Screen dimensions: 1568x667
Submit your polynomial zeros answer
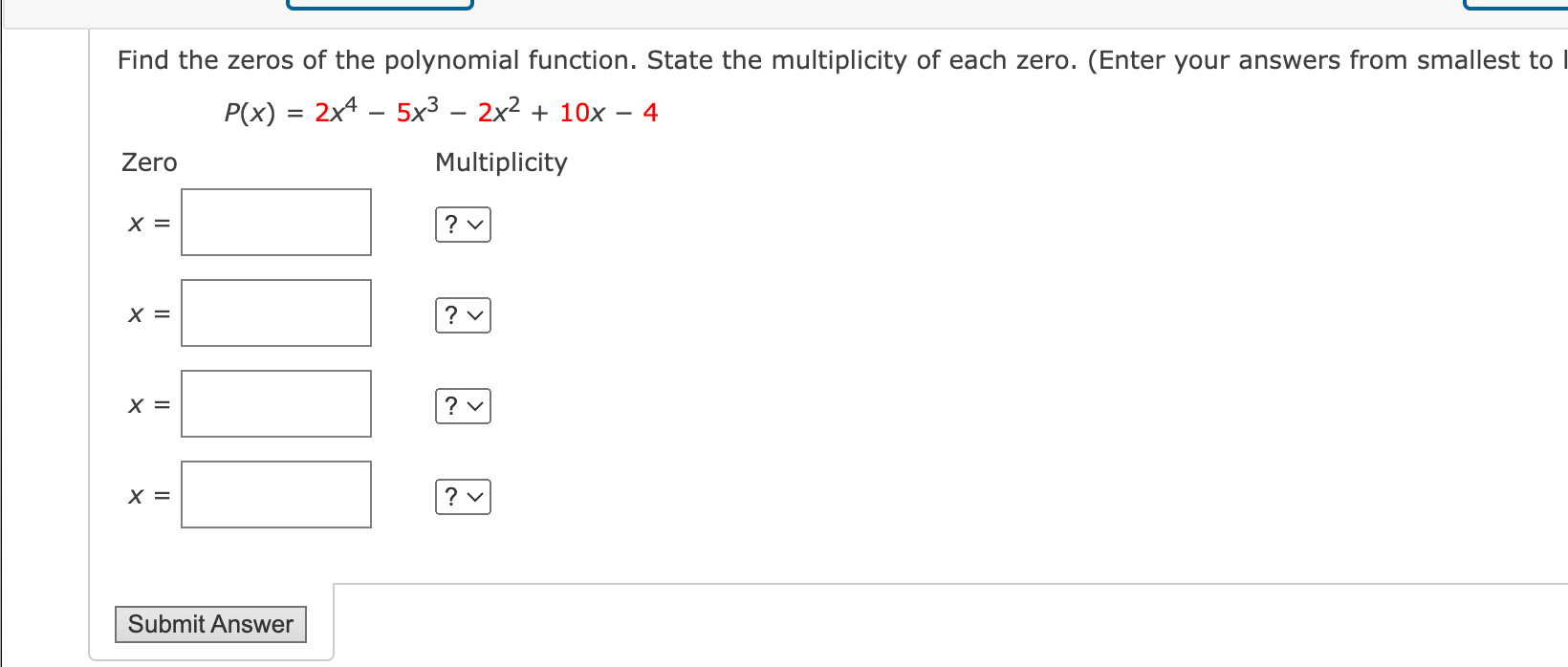point(209,624)
